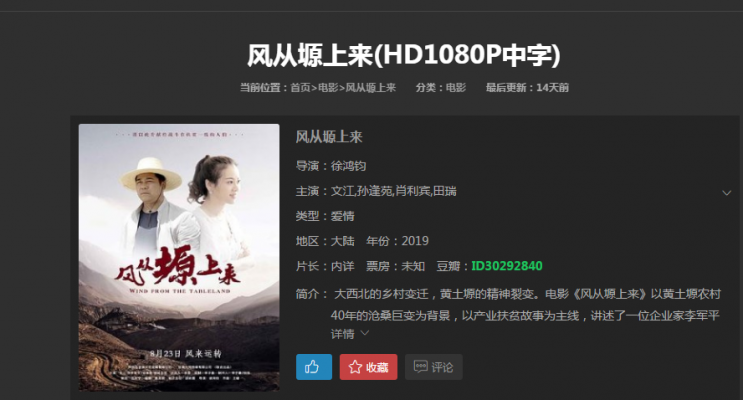Viewport: 743px width, 400px height.
Task: Open Douban link ID30292840
Action: click(507, 266)
